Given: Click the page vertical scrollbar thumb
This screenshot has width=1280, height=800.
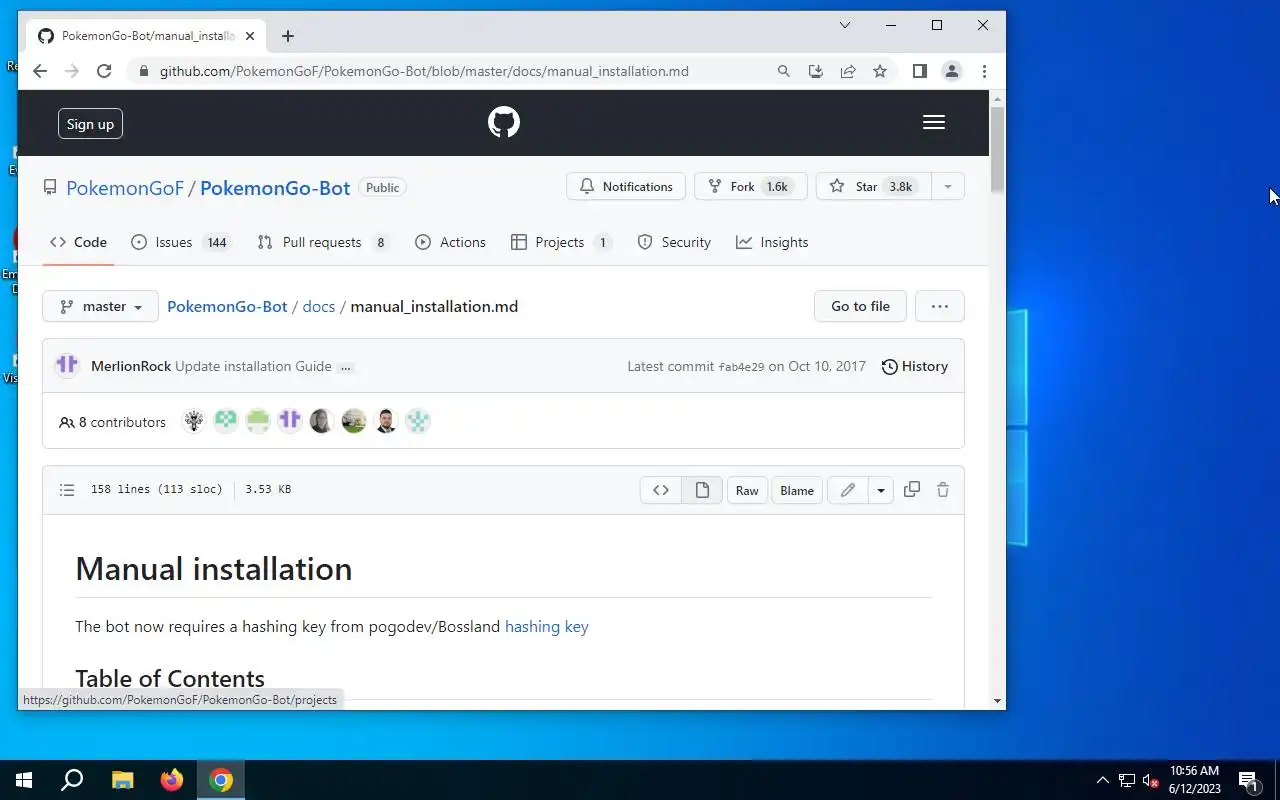Looking at the screenshot, I should 997,150.
